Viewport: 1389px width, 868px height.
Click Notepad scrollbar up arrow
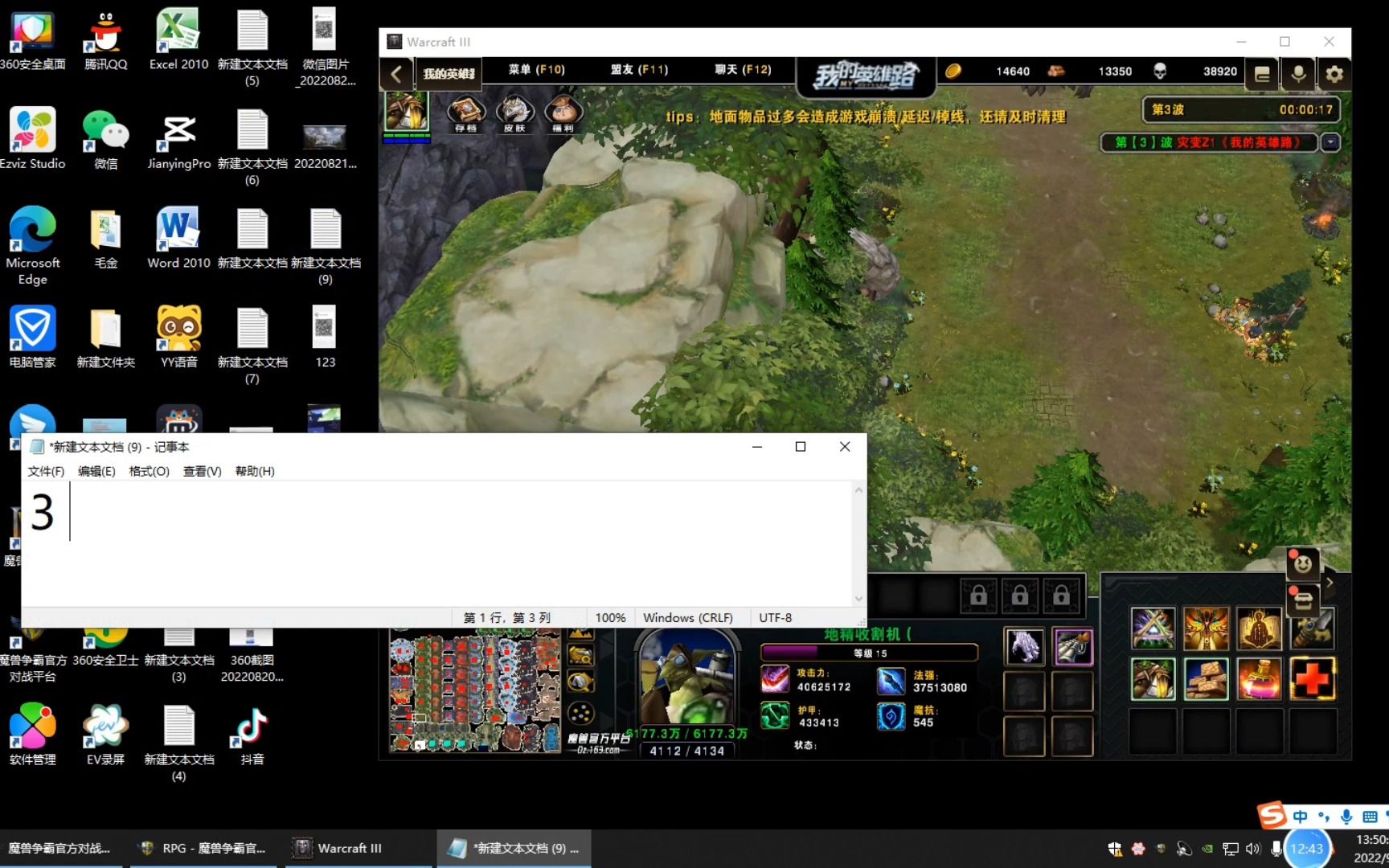[858, 489]
